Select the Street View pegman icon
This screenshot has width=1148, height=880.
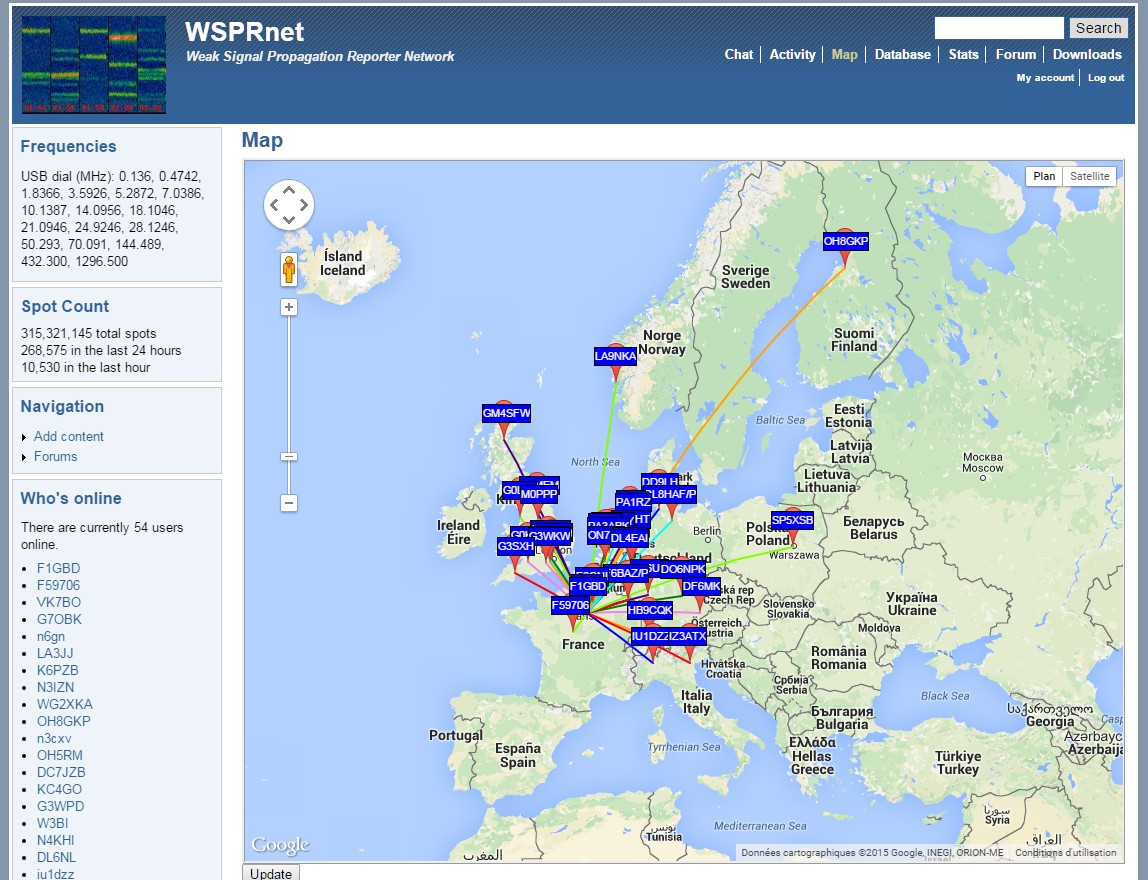289,269
